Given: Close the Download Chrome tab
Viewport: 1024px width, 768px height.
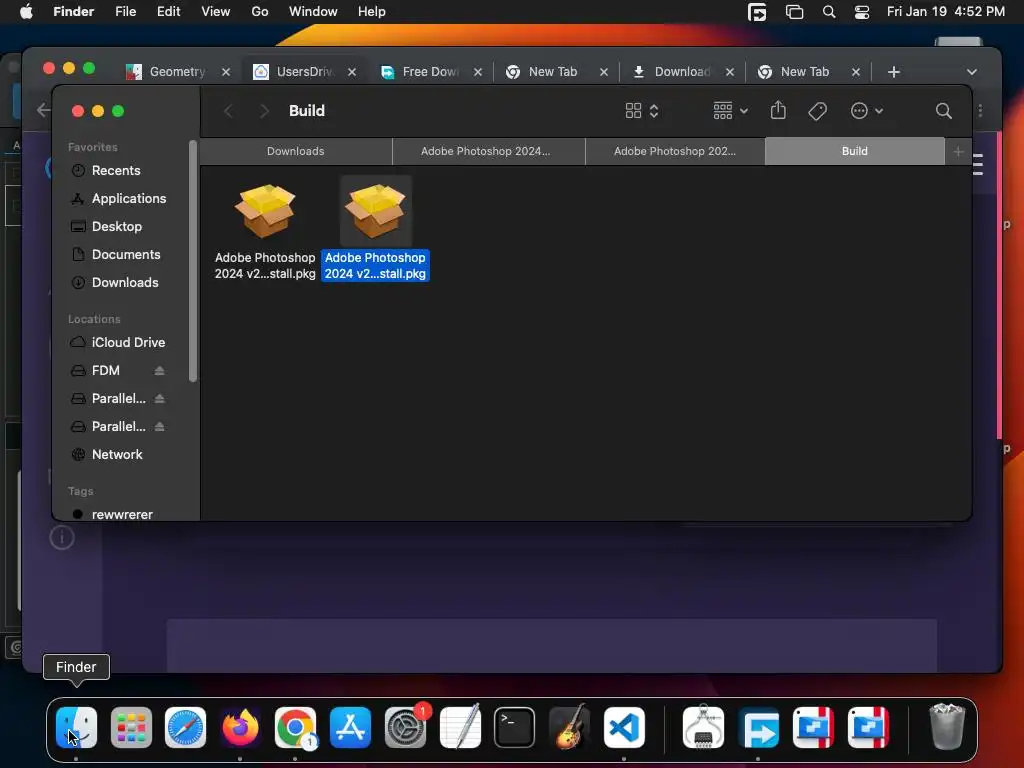Looking at the screenshot, I should click(730, 72).
